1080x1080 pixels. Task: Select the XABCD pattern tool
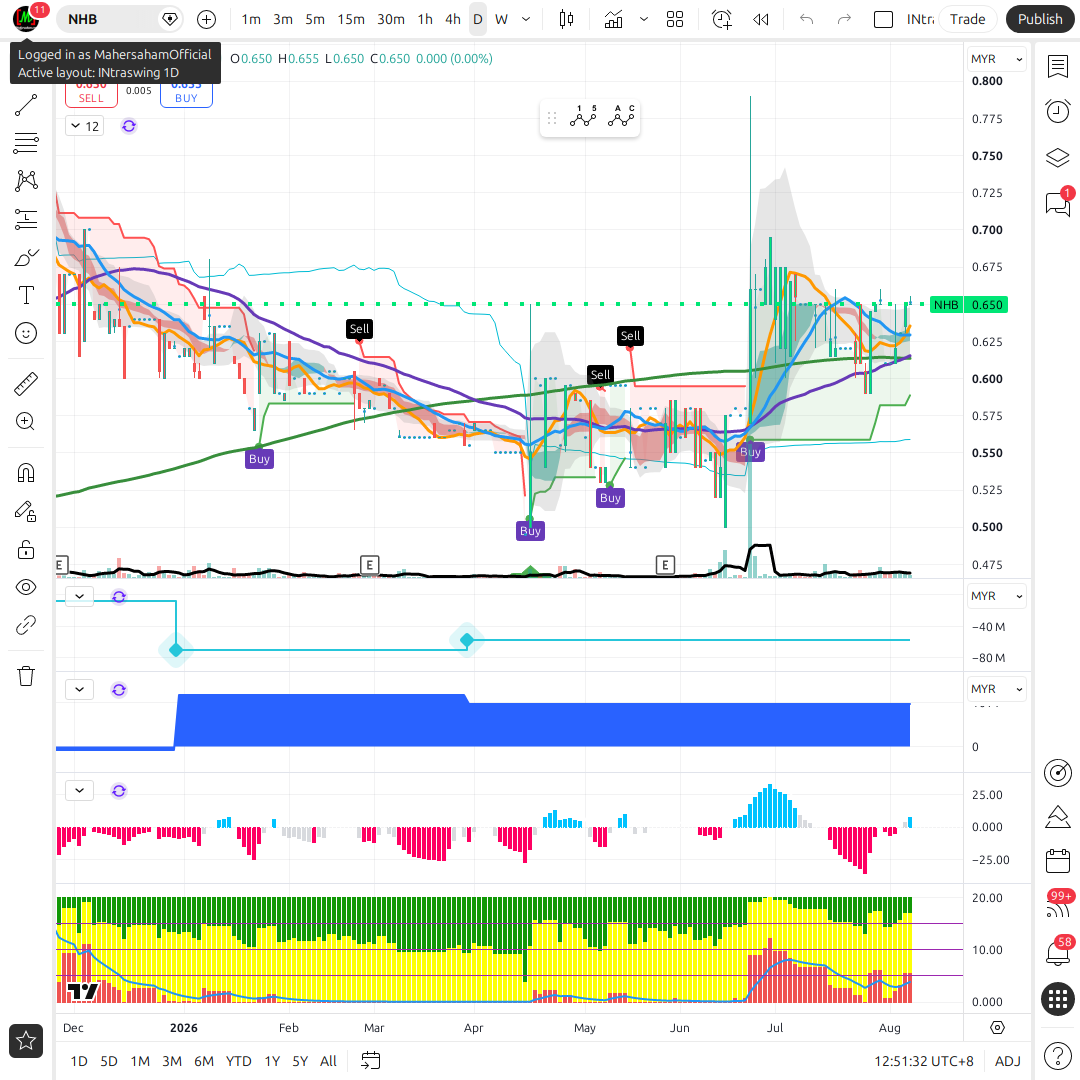tap(25, 180)
